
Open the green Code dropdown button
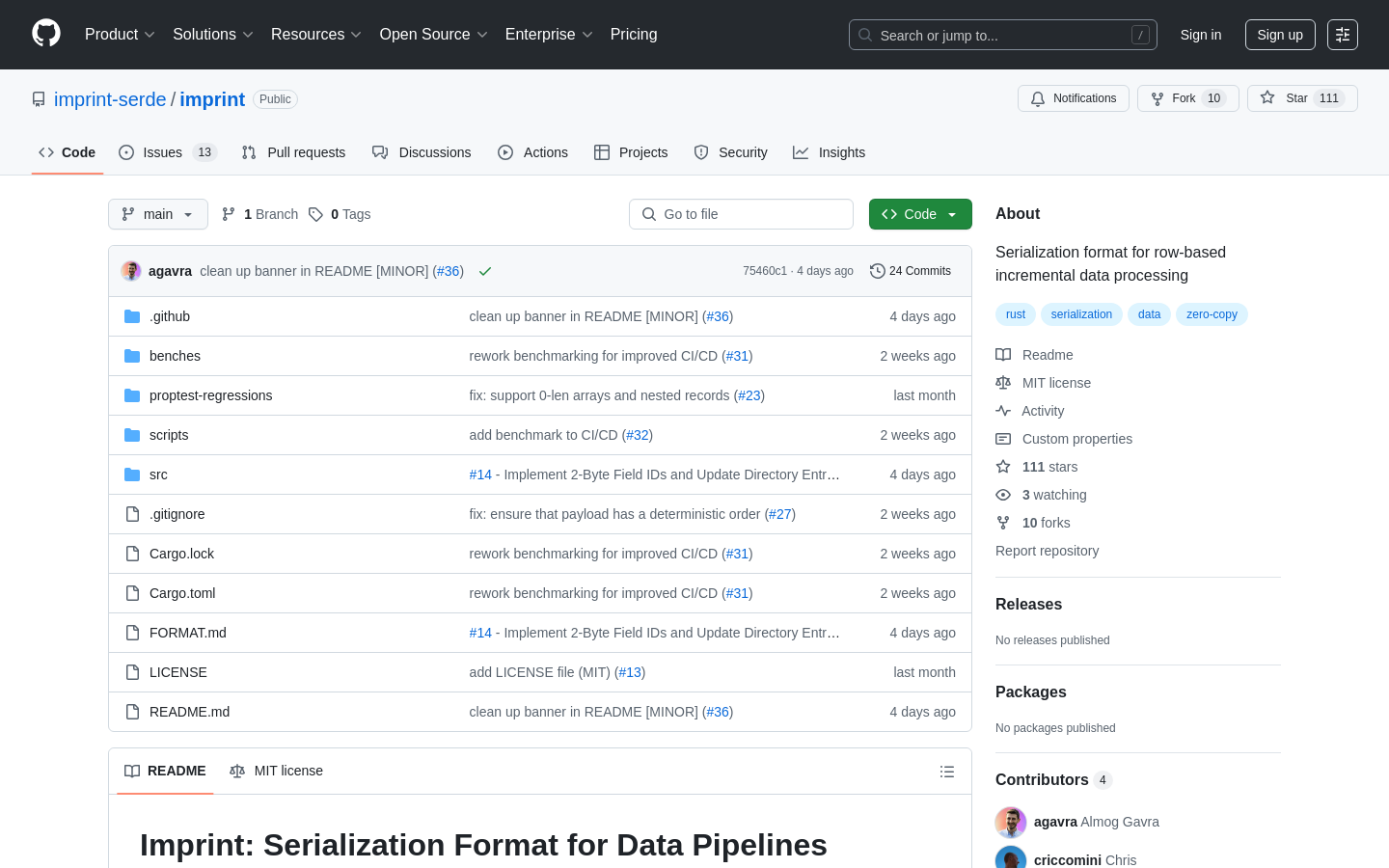point(920,214)
